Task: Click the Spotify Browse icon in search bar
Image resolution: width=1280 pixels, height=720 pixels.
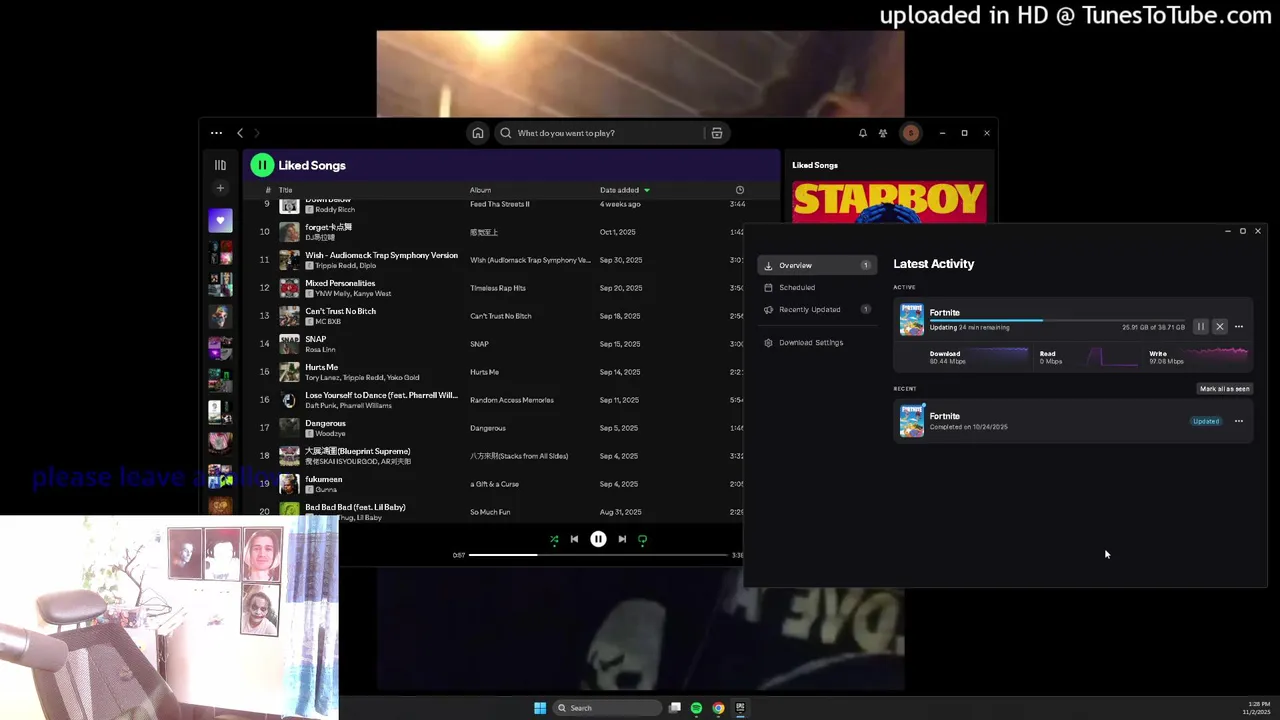Action: (x=717, y=133)
